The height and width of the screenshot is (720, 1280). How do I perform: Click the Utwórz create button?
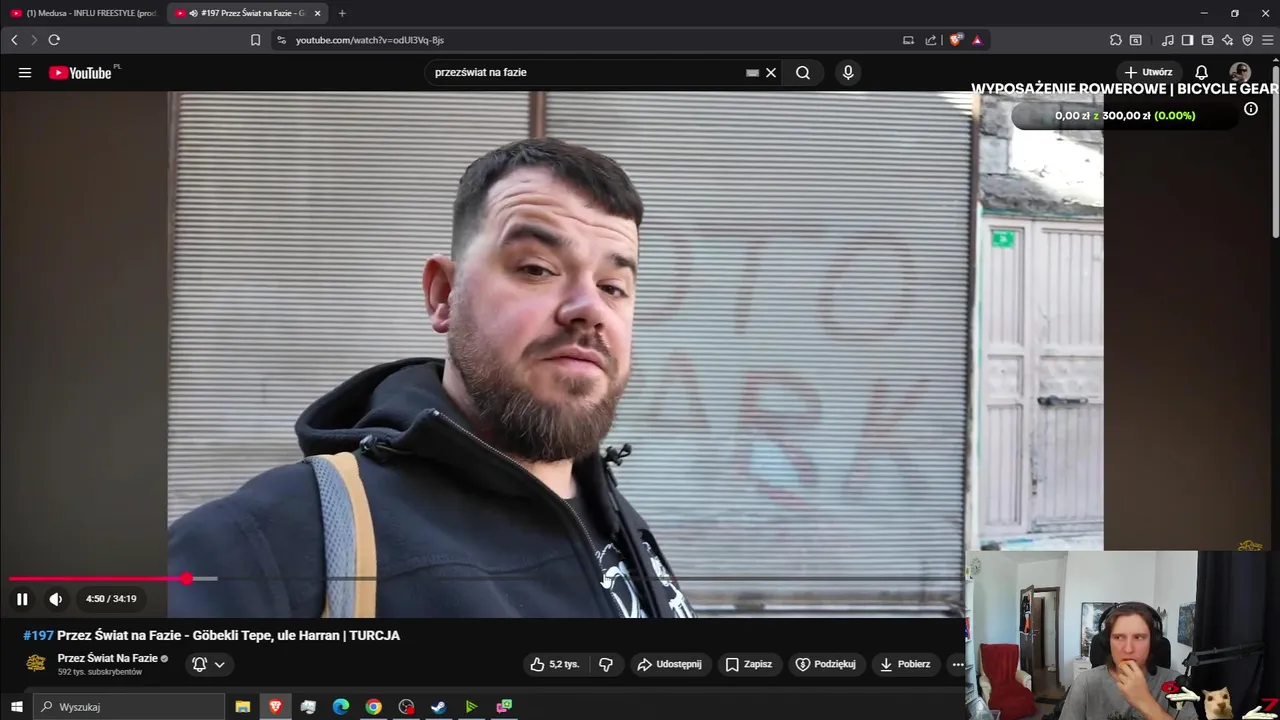pos(1148,72)
